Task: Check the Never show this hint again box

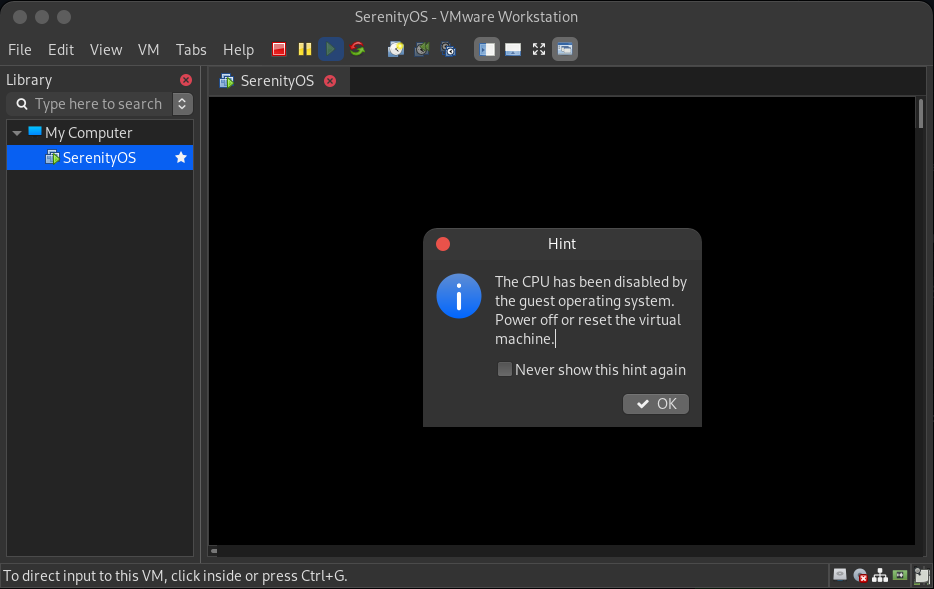Action: point(505,369)
